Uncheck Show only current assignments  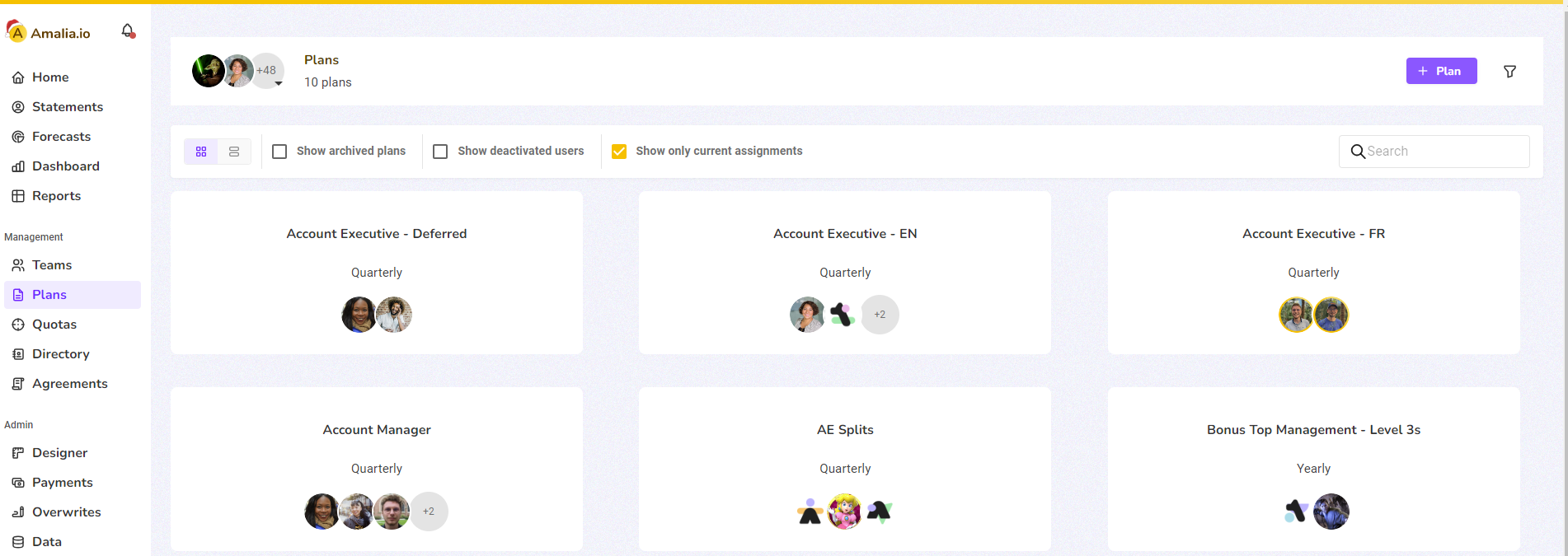619,152
